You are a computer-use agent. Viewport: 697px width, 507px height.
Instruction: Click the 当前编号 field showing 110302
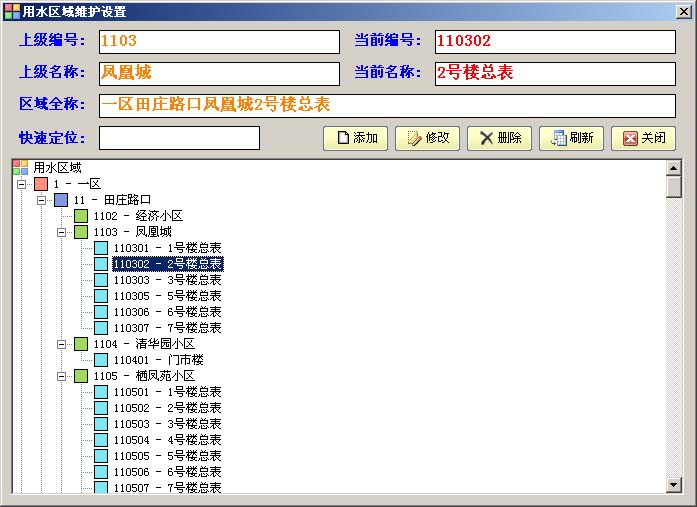[555, 42]
